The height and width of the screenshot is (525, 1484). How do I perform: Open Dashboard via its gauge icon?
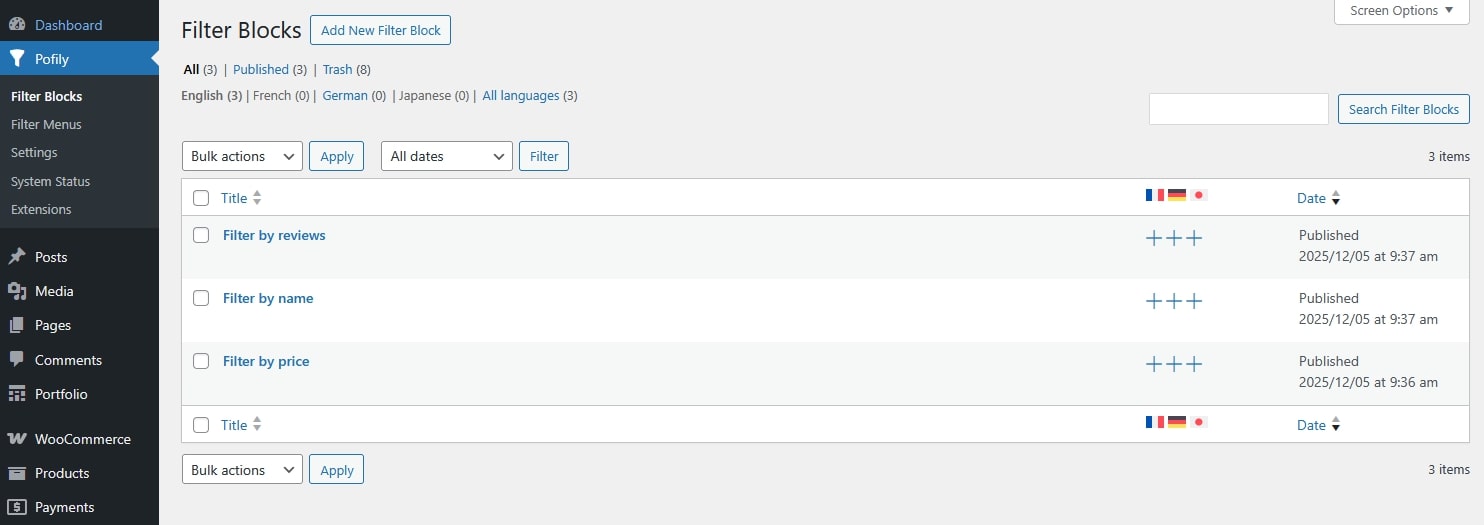tap(17, 25)
